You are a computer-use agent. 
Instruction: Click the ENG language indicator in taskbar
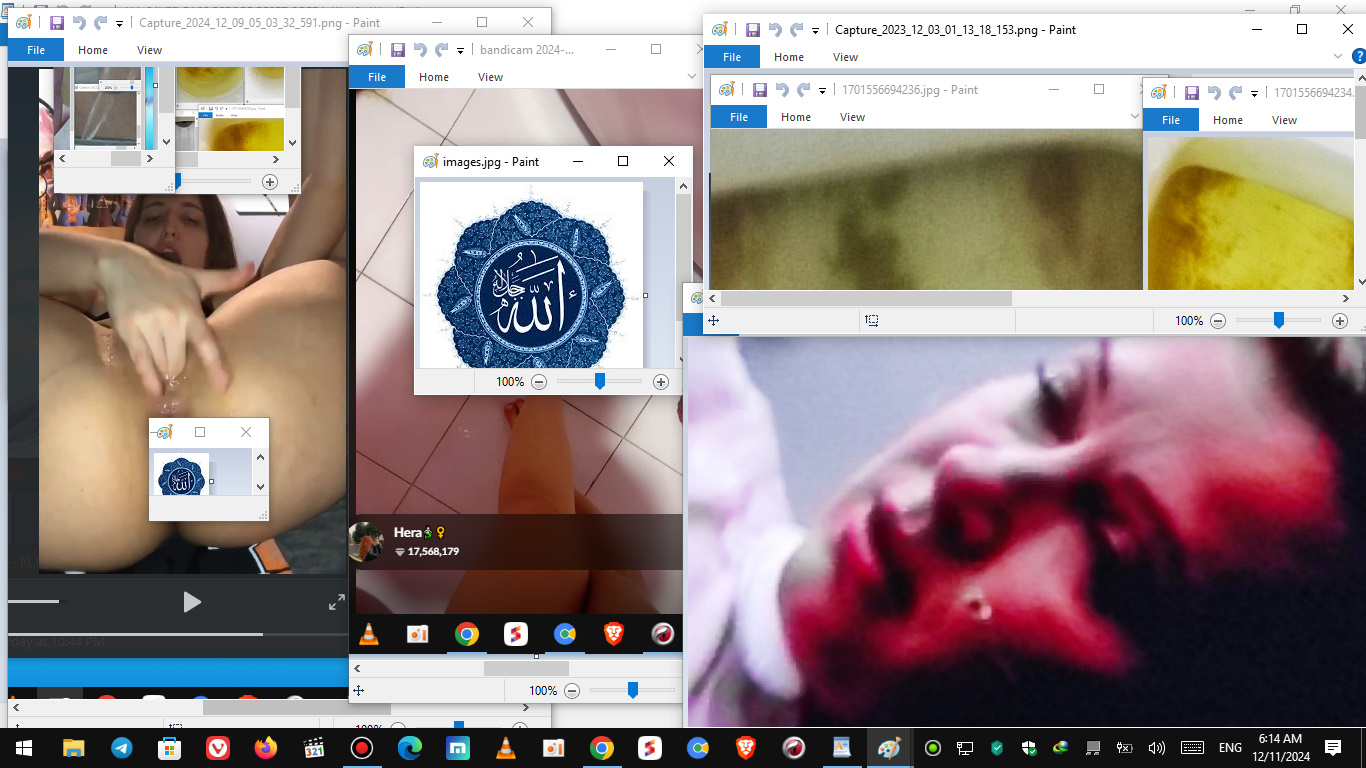point(1229,748)
